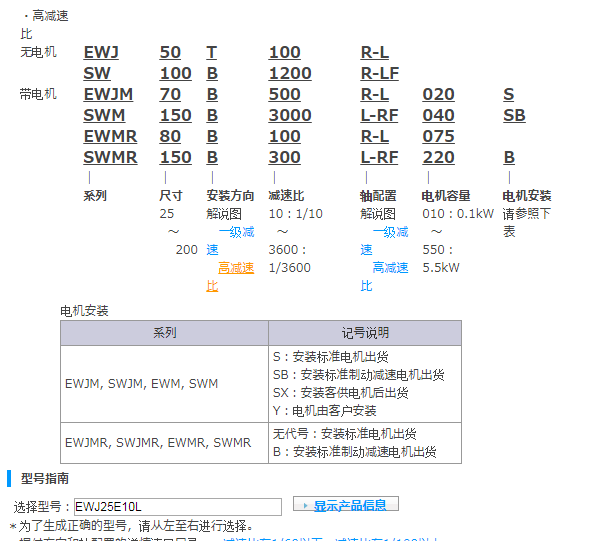Click the 1200 reduction ratio value

click(290, 73)
